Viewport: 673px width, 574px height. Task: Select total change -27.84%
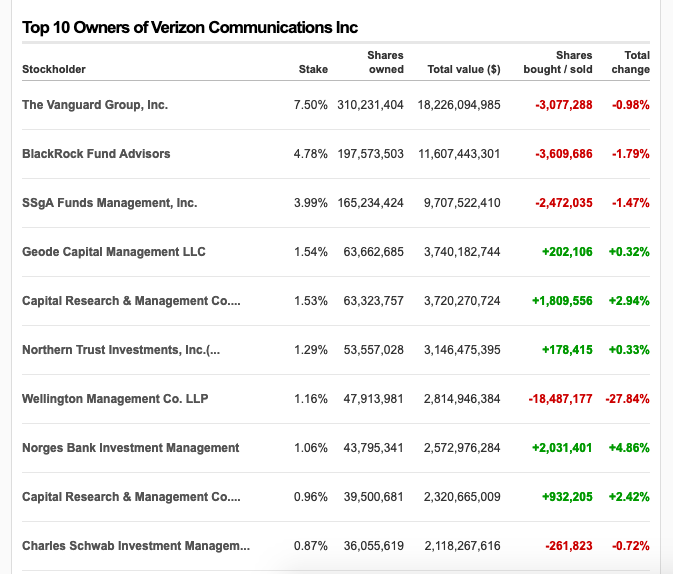pos(628,399)
